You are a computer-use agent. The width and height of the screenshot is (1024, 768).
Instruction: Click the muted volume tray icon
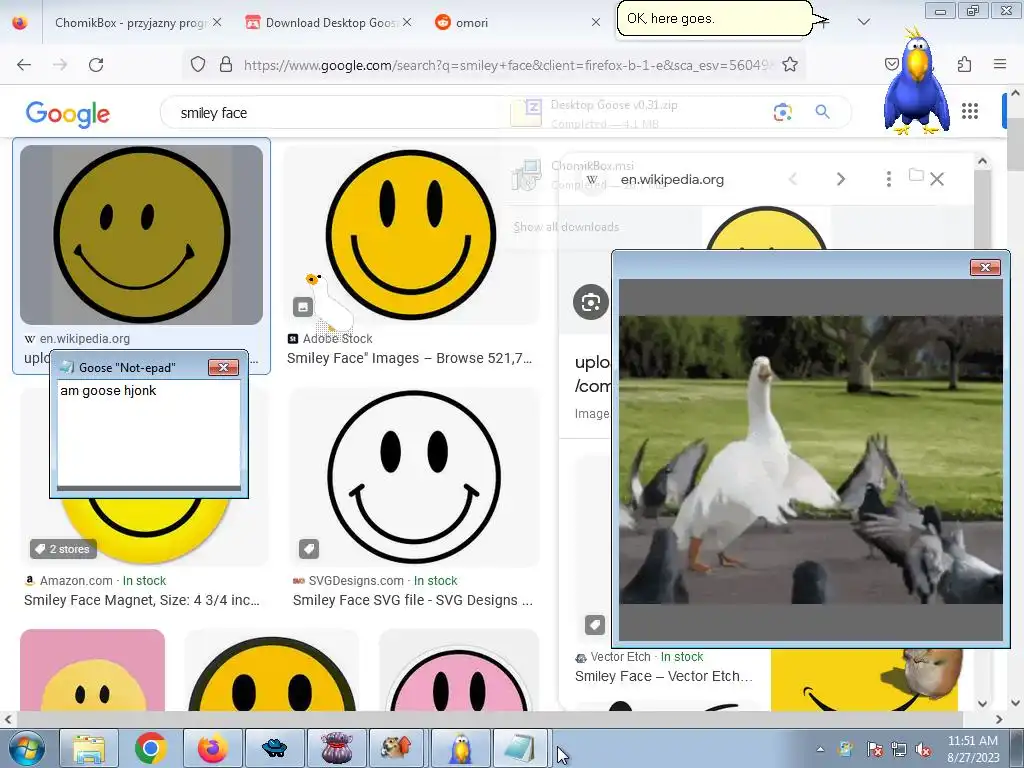(923, 750)
